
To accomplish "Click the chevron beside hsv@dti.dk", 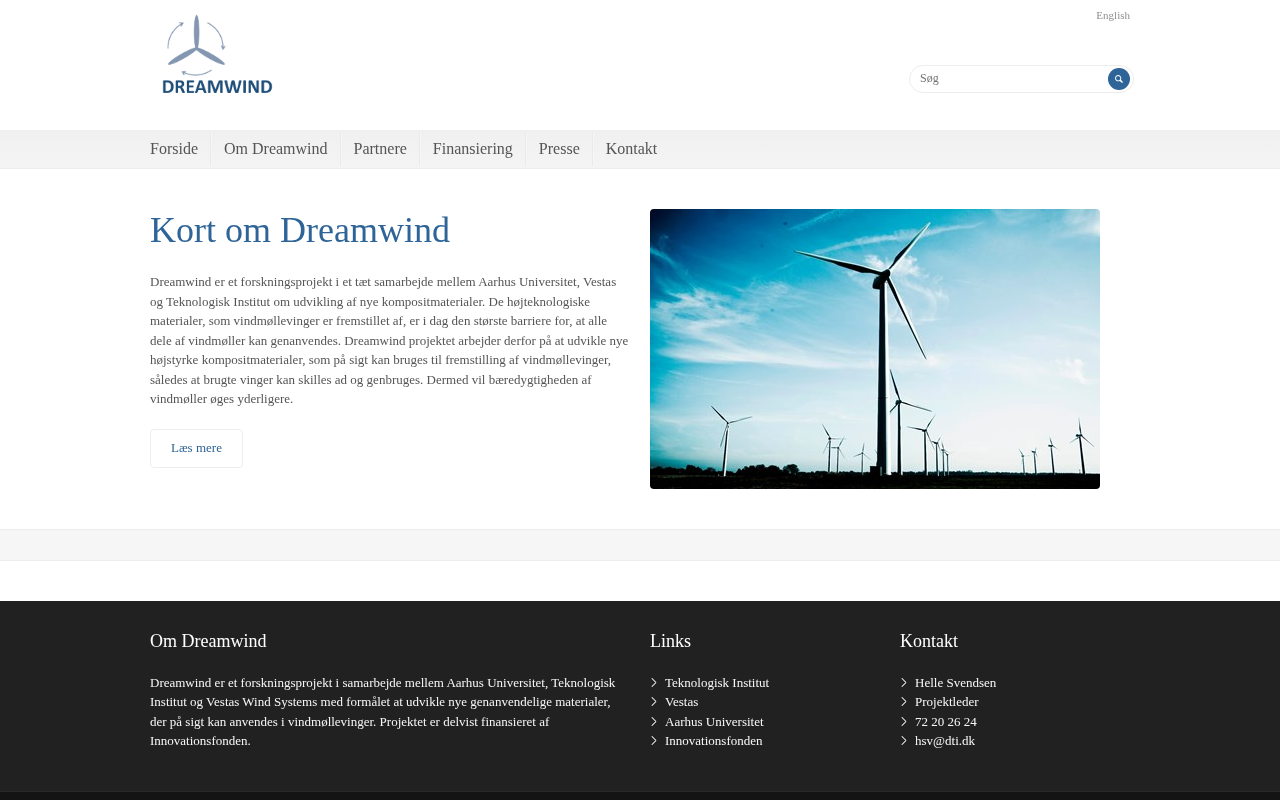I will pyautogui.click(x=904, y=741).
